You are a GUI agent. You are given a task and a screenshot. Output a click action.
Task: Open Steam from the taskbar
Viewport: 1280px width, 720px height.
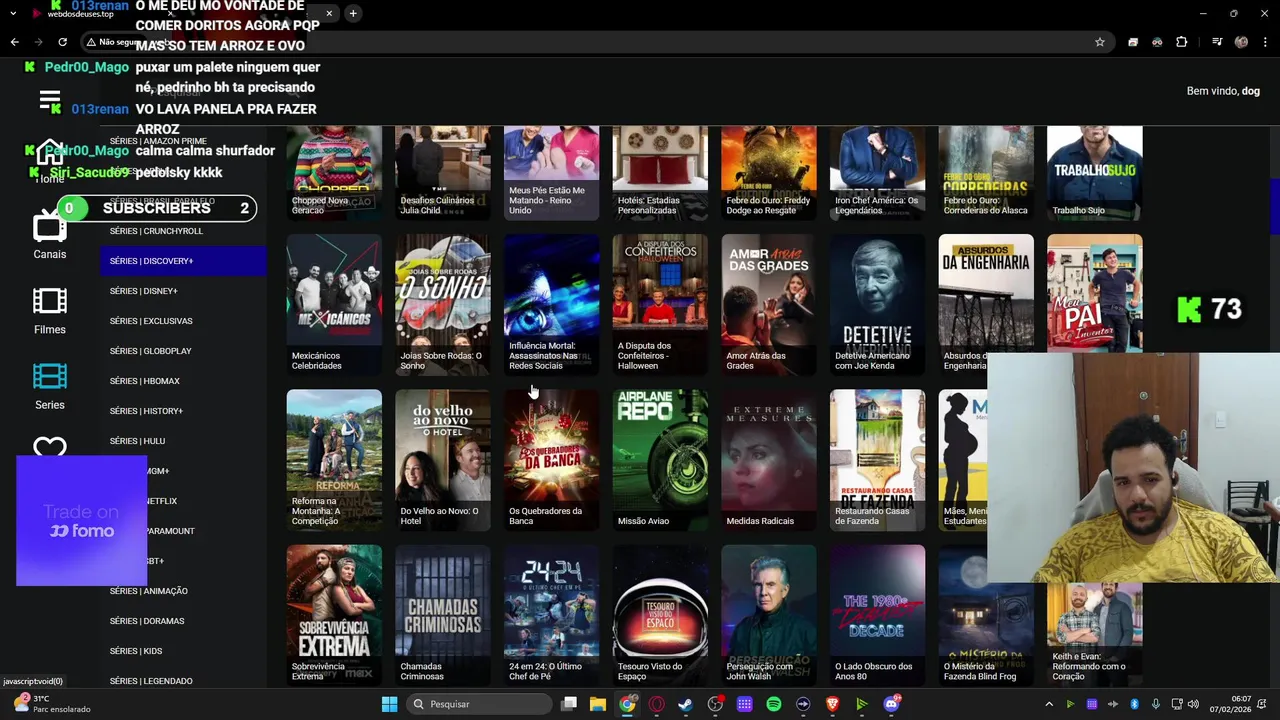(x=686, y=704)
